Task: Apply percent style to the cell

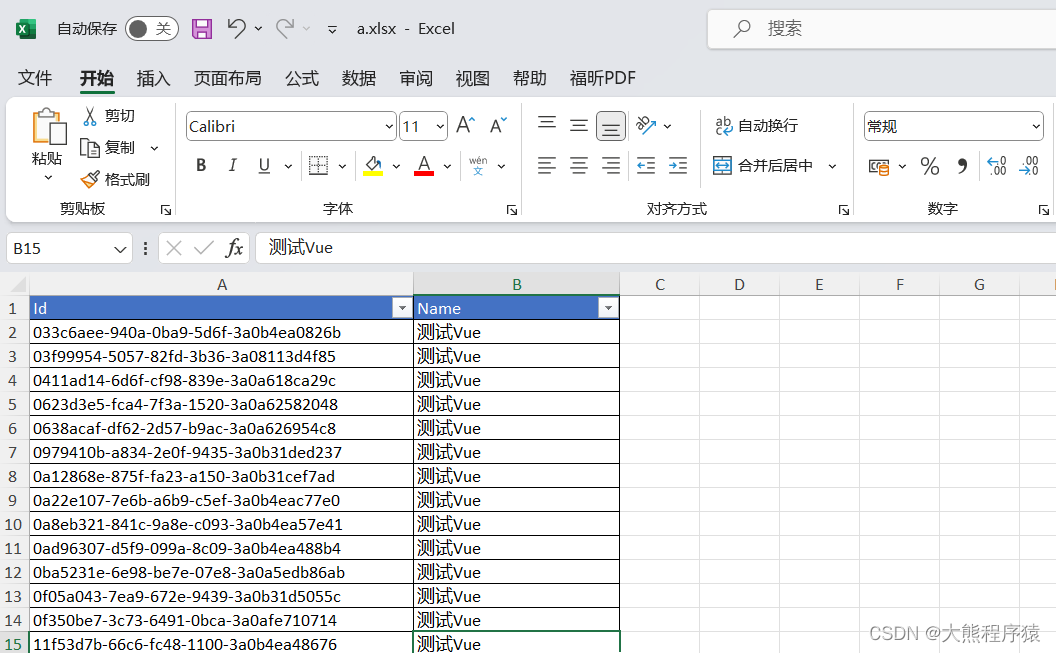Action: point(929,166)
